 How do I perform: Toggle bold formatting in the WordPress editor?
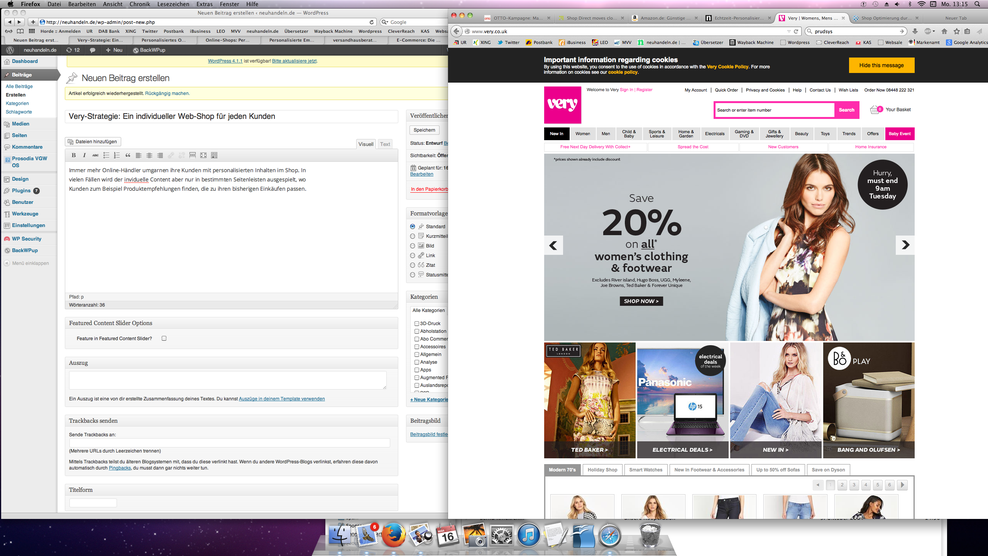74,155
